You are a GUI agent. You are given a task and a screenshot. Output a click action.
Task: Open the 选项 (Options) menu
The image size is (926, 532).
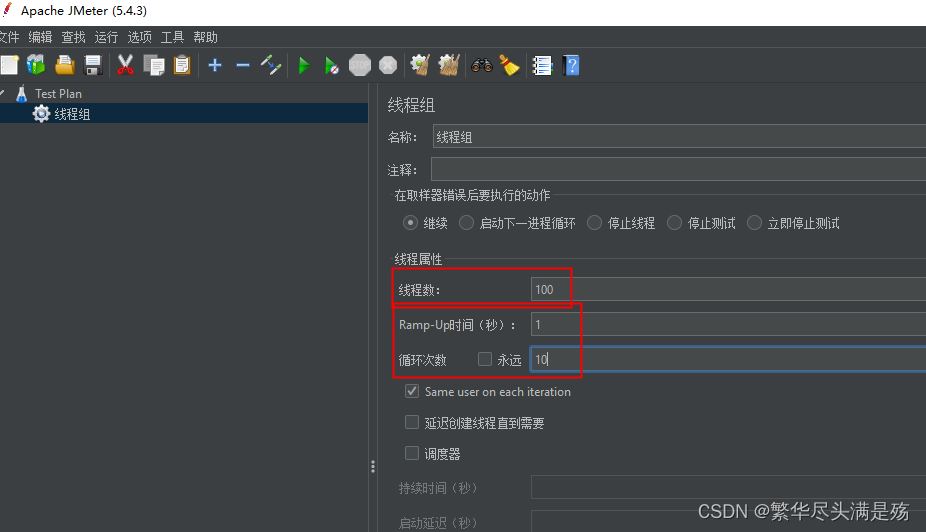139,37
